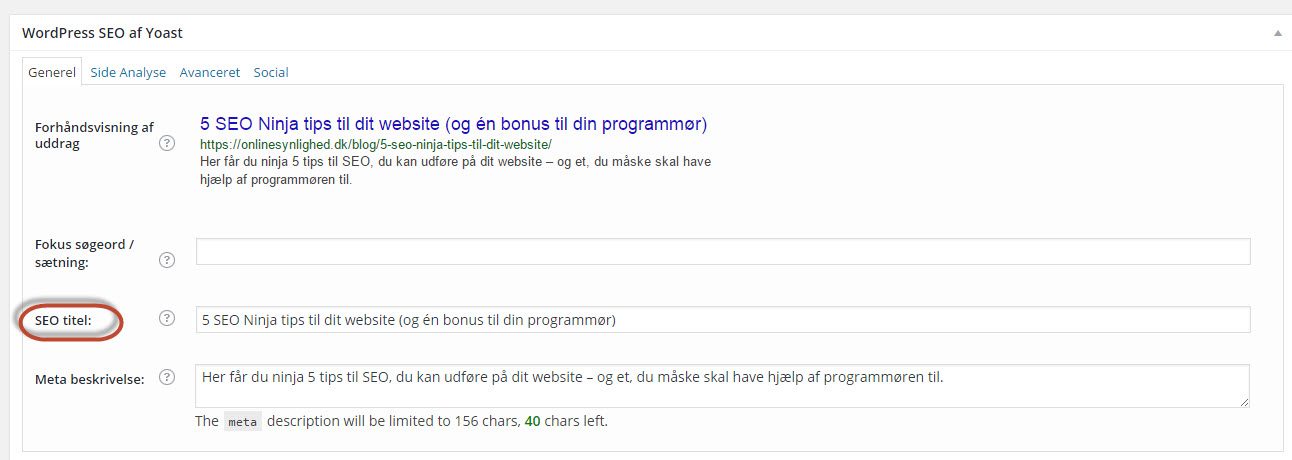Open help icon beside Meta beskrivelse
This screenshot has height=460, width=1292.
click(x=167, y=378)
